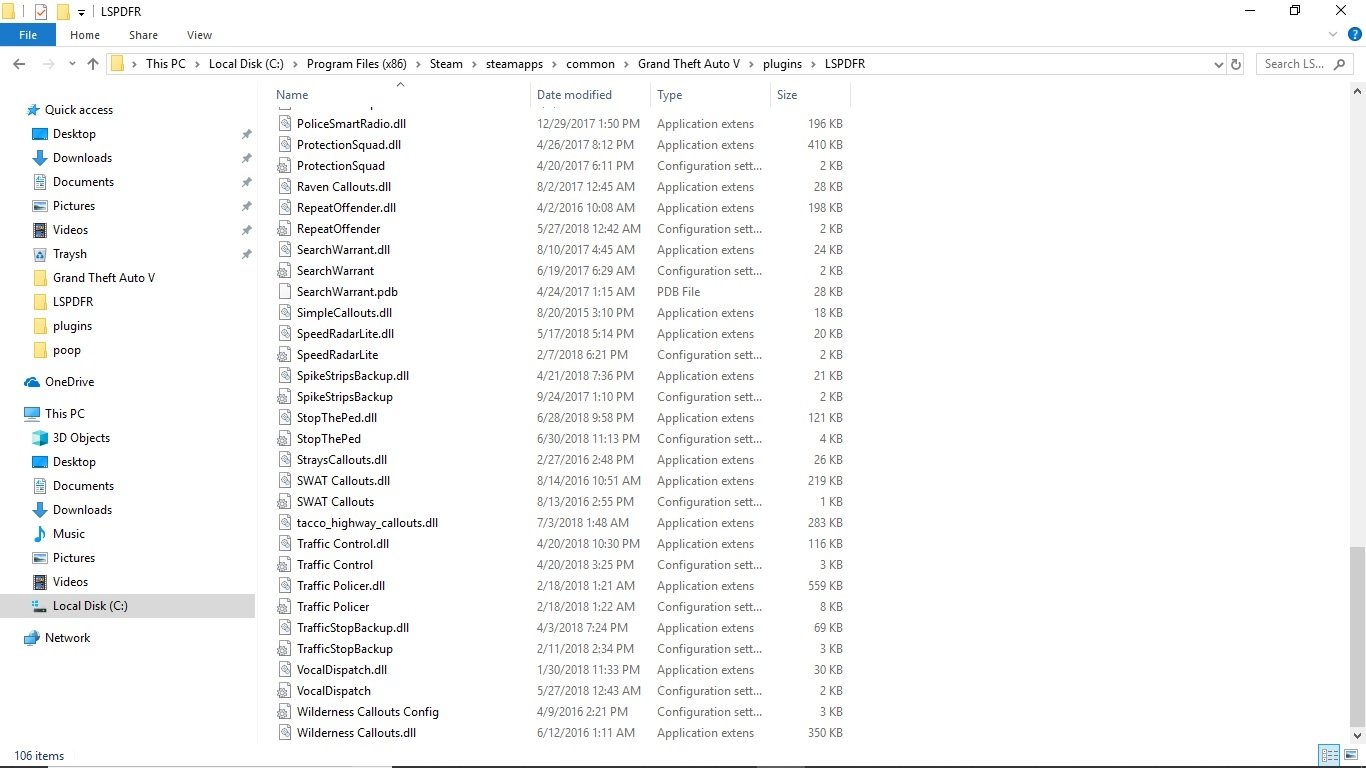Click the Traffic Policer.dll file icon
The width and height of the screenshot is (1366, 768).
tap(285, 586)
